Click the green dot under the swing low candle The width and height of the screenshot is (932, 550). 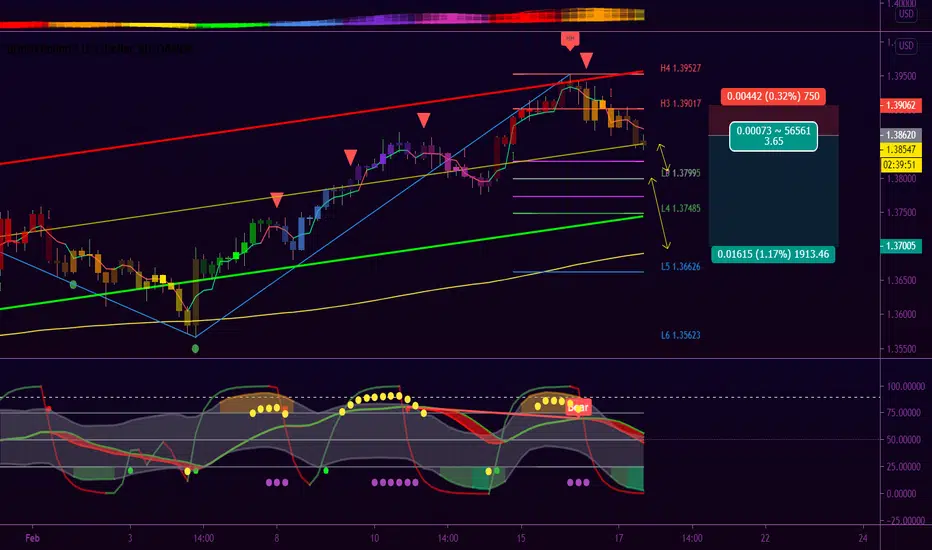pyautogui.click(x=196, y=348)
